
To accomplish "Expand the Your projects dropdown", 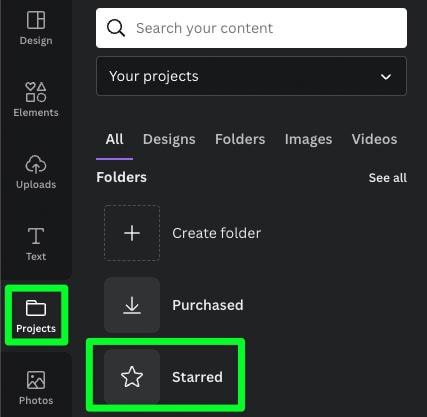I will pyautogui.click(x=251, y=76).
